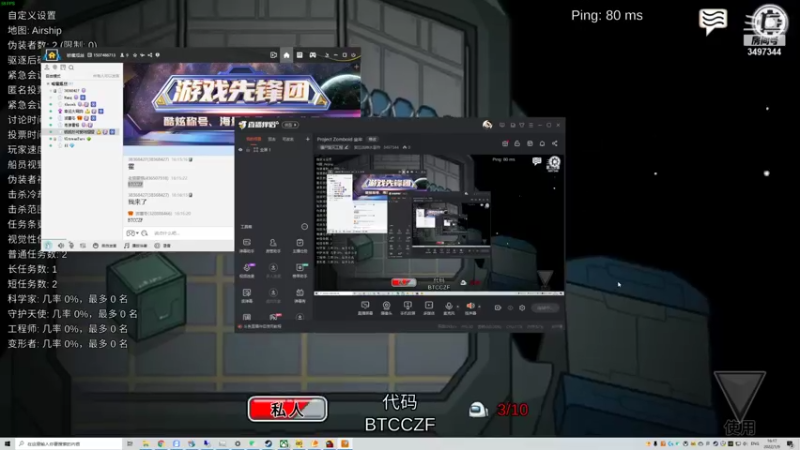Image resolution: width=800 pixels, height=450 pixels.
Task: Open Windows notification center in taskbar
Action: 790,444
